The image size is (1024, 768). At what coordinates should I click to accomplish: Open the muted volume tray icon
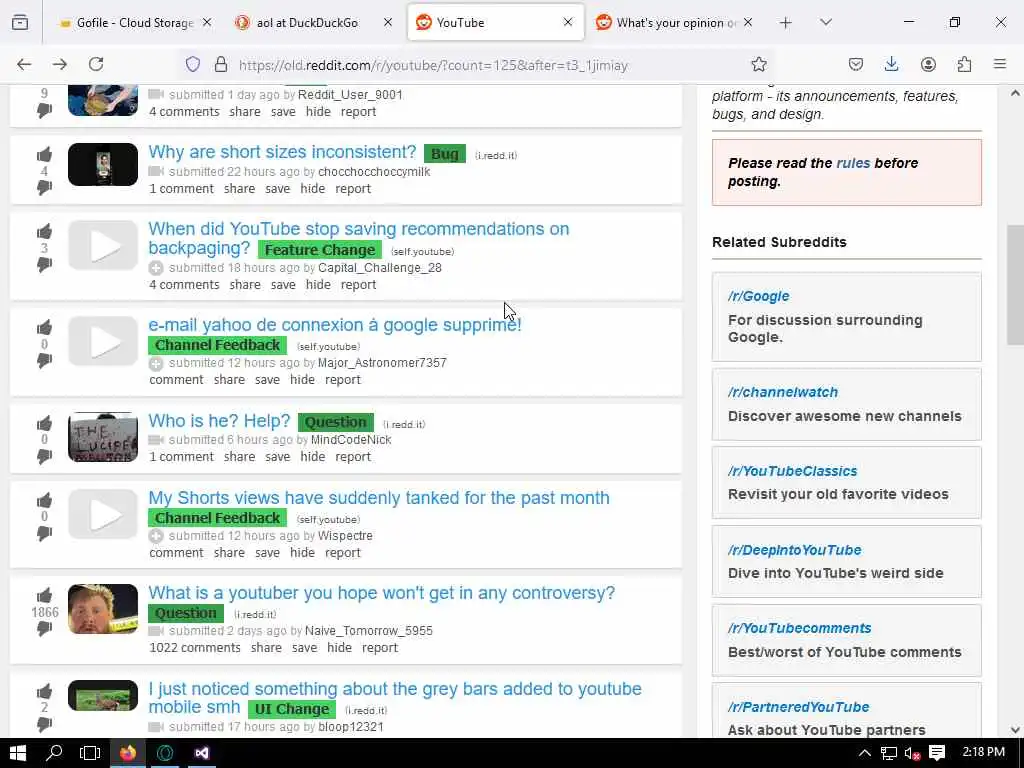[912, 753]
